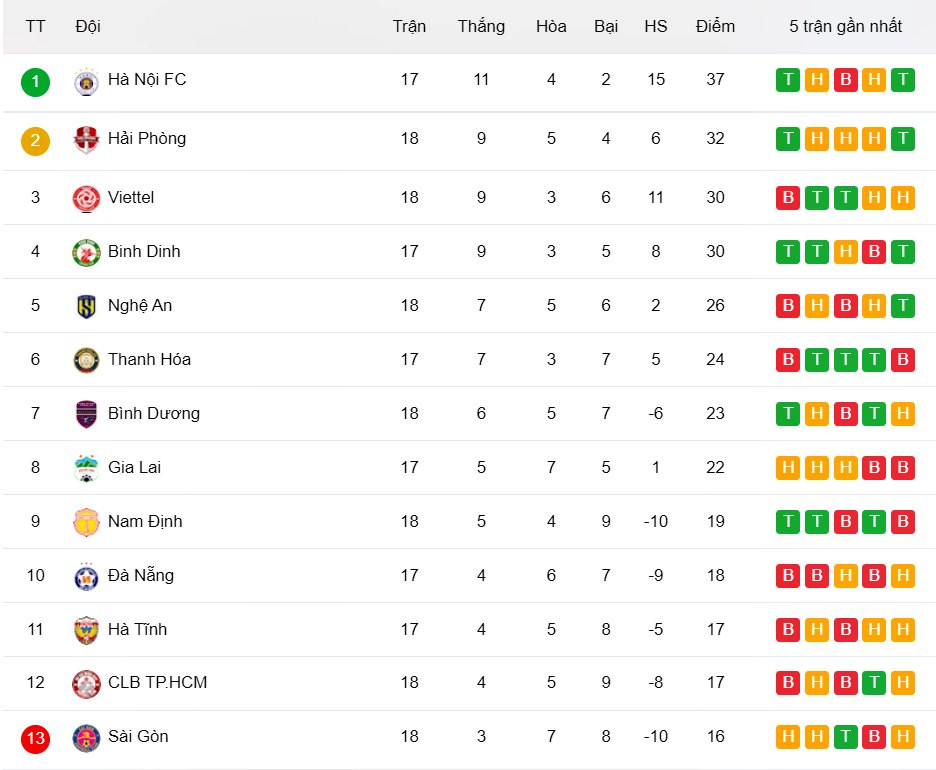The height and width of the screenshot is (770, 936).
Task: Open the Bình Dương team page
Action: (x=153, y=413)
